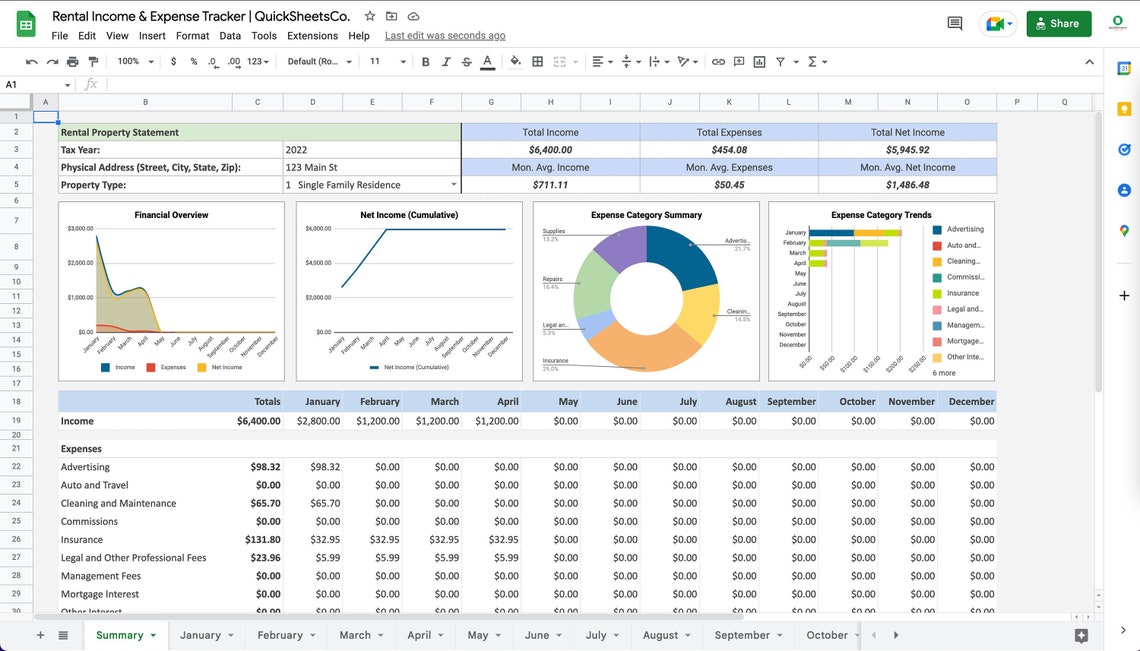Open the zoom level dropdown

135,61
